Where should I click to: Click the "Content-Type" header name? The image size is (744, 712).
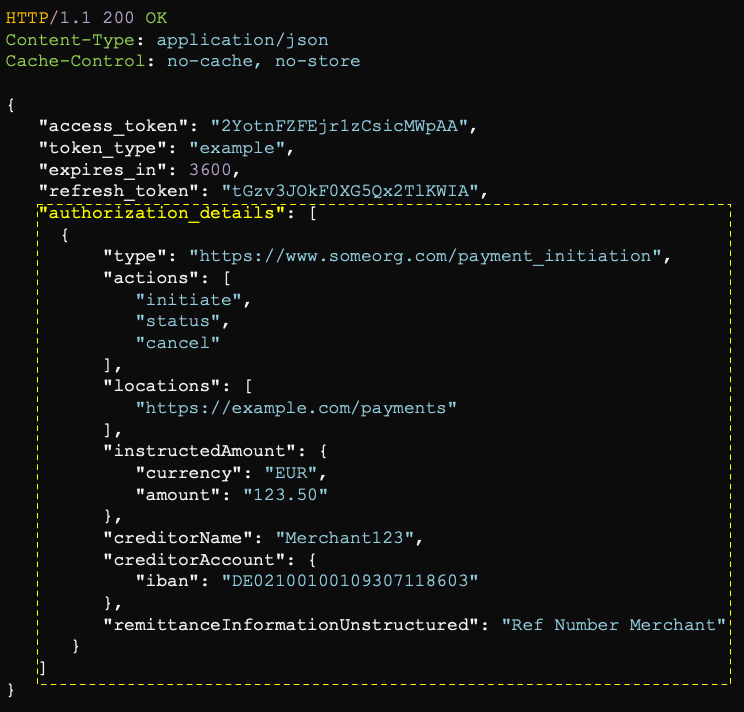click(70, 40)
